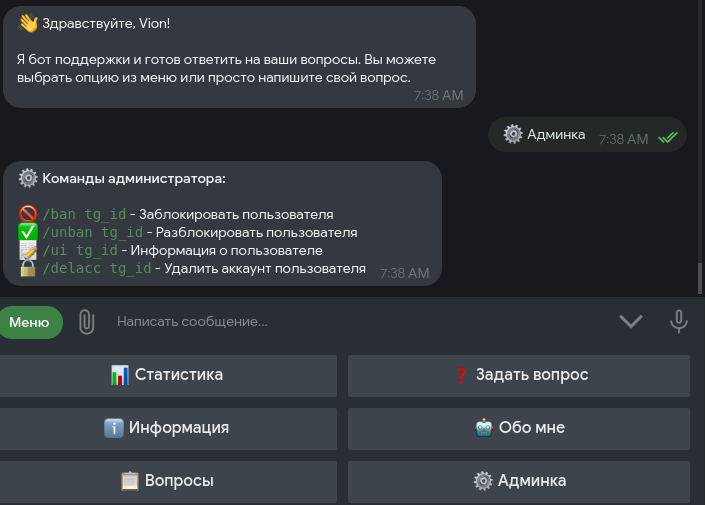The height and width of the screenshot is (505, 705).
Task: Click the Информация о пользователе description
Action: click(x=227, y=250)
